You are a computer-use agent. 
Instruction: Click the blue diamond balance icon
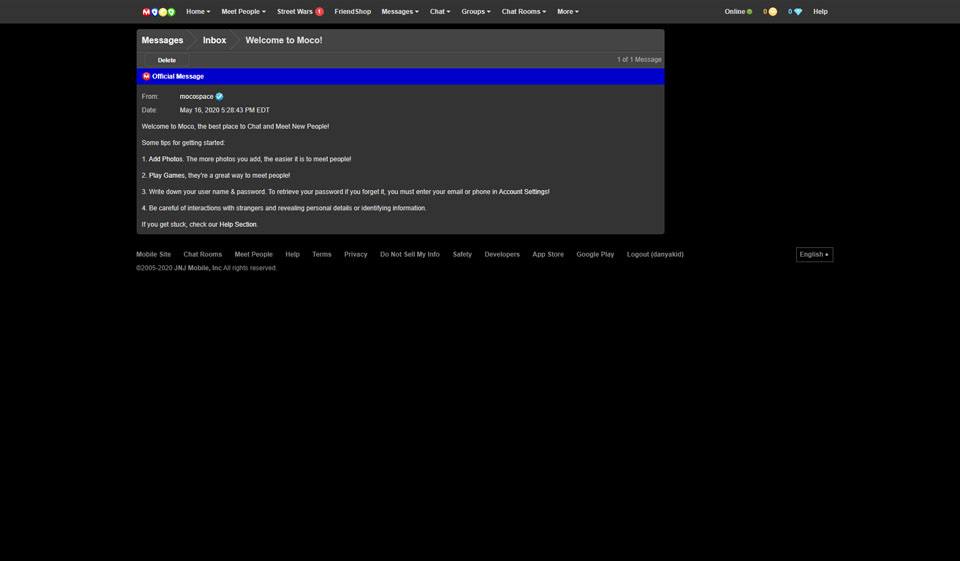tap(797, 12)
